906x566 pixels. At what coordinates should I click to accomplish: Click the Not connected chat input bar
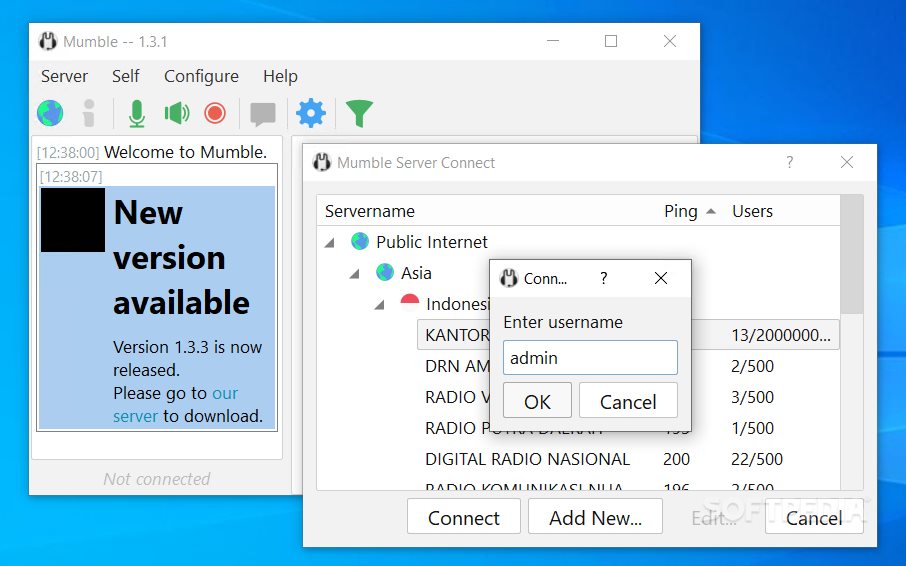(x=157, y=478)
